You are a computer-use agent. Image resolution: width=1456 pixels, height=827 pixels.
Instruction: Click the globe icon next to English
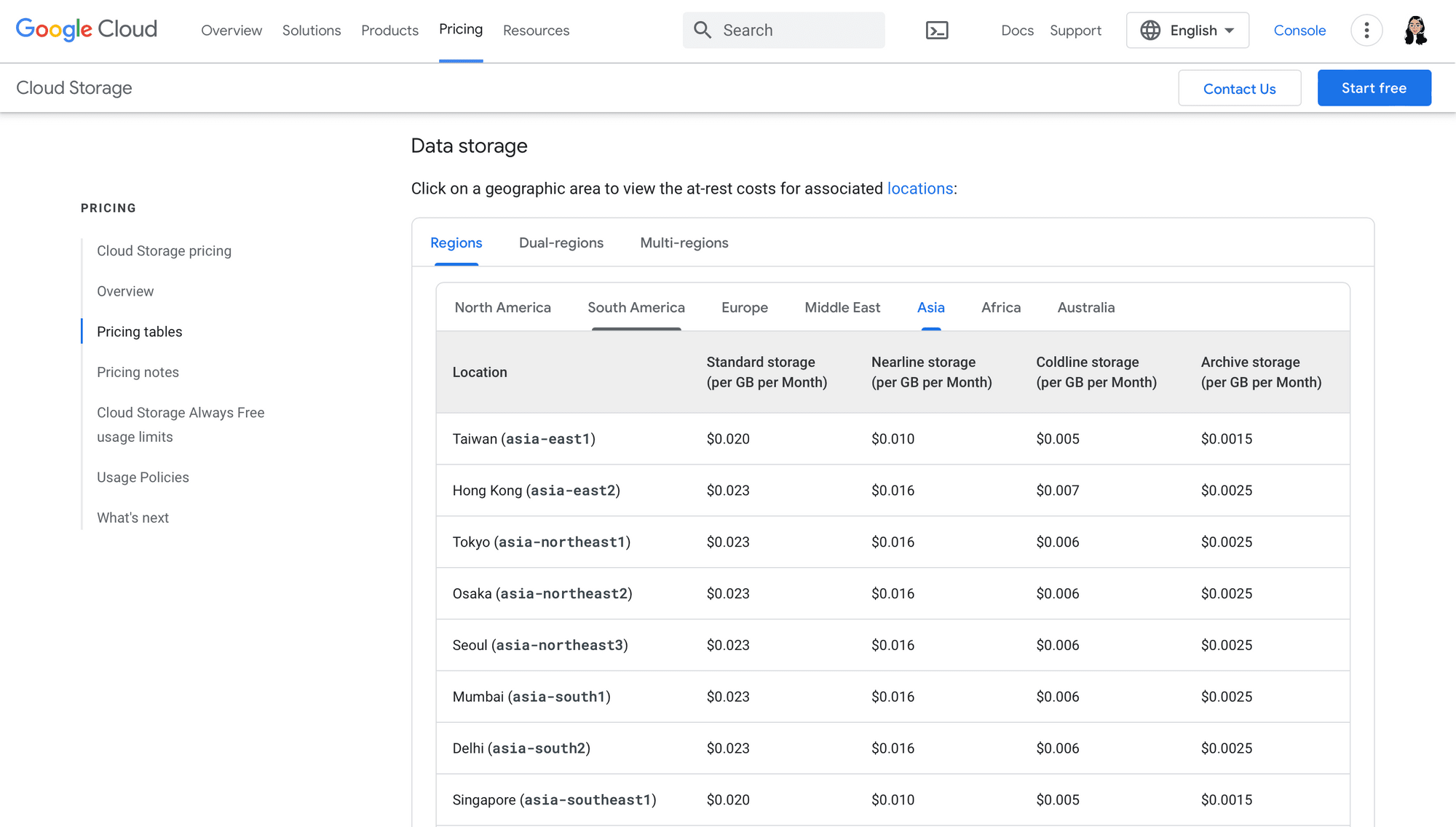(1150, 30)
